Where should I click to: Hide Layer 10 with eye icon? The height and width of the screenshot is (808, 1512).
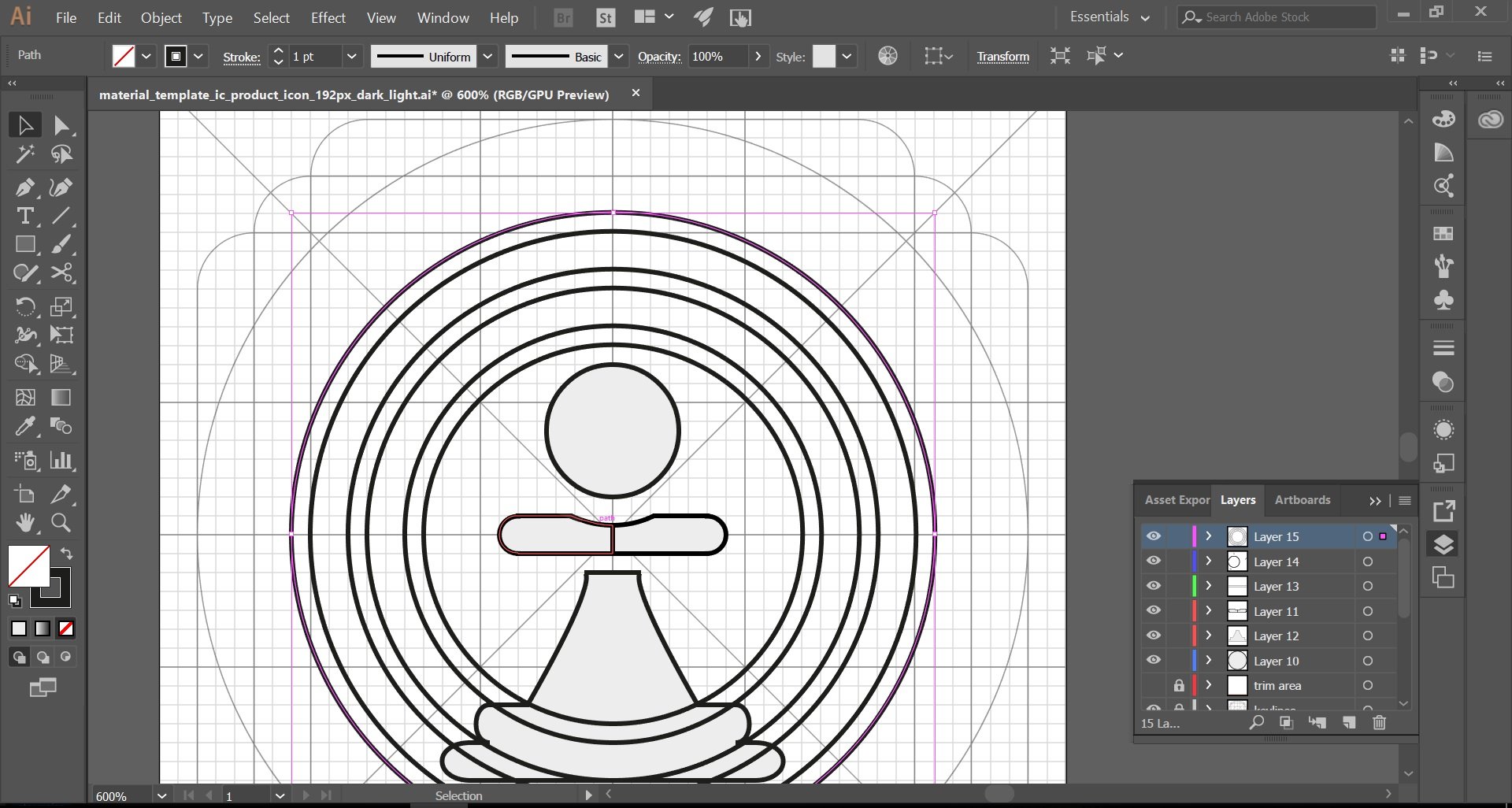point(1154,660)
